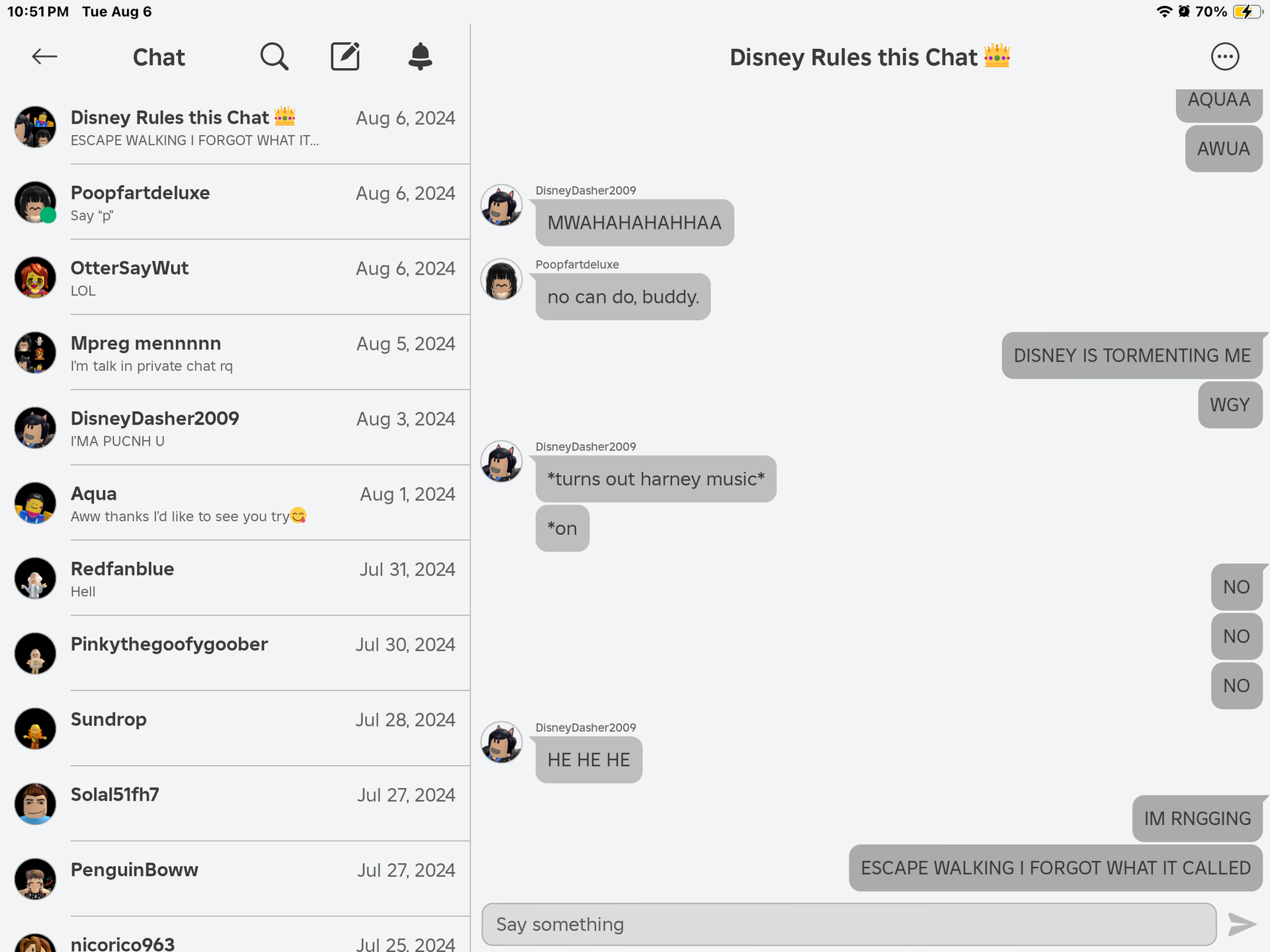Viewport: 1270px width, 952px height.
Task: Tap the alarm clock icon in status bar
Action: [1184, 12]
